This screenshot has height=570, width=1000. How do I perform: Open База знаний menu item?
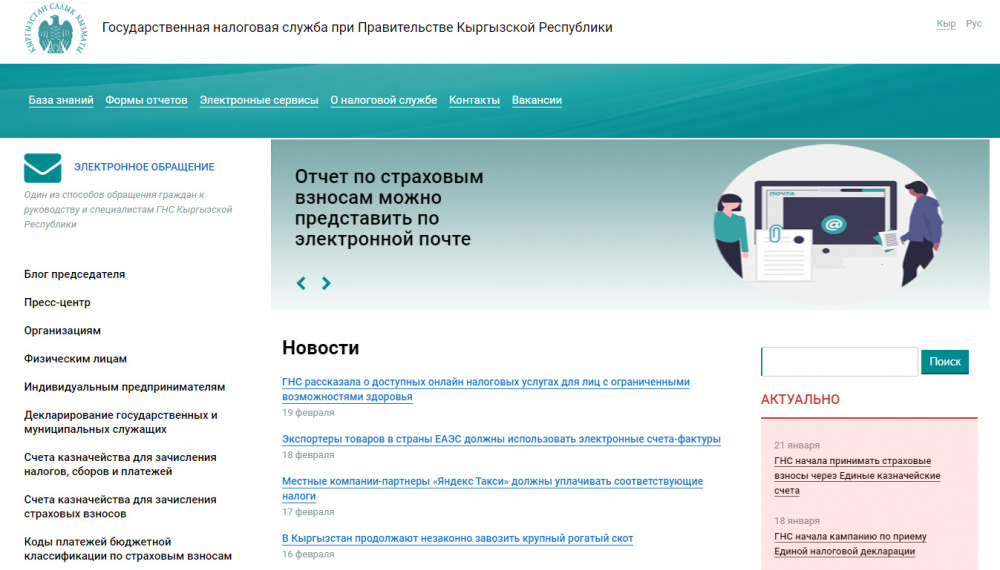[61, 100]
